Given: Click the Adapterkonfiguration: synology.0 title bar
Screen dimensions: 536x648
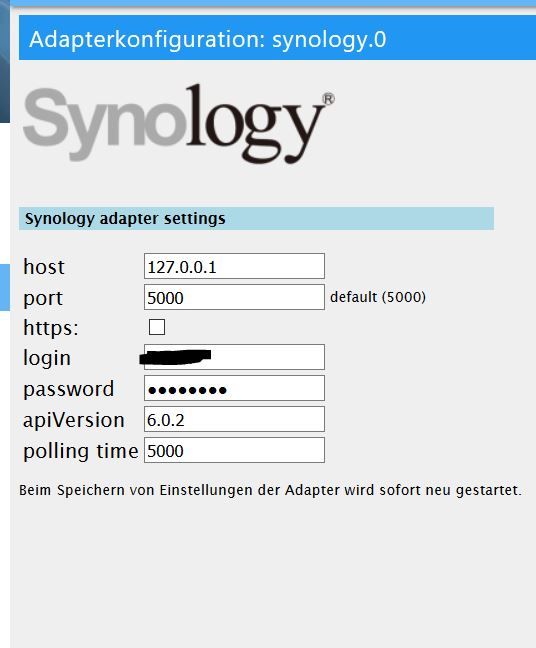Looking at the screenshot, I should [277, 38].
